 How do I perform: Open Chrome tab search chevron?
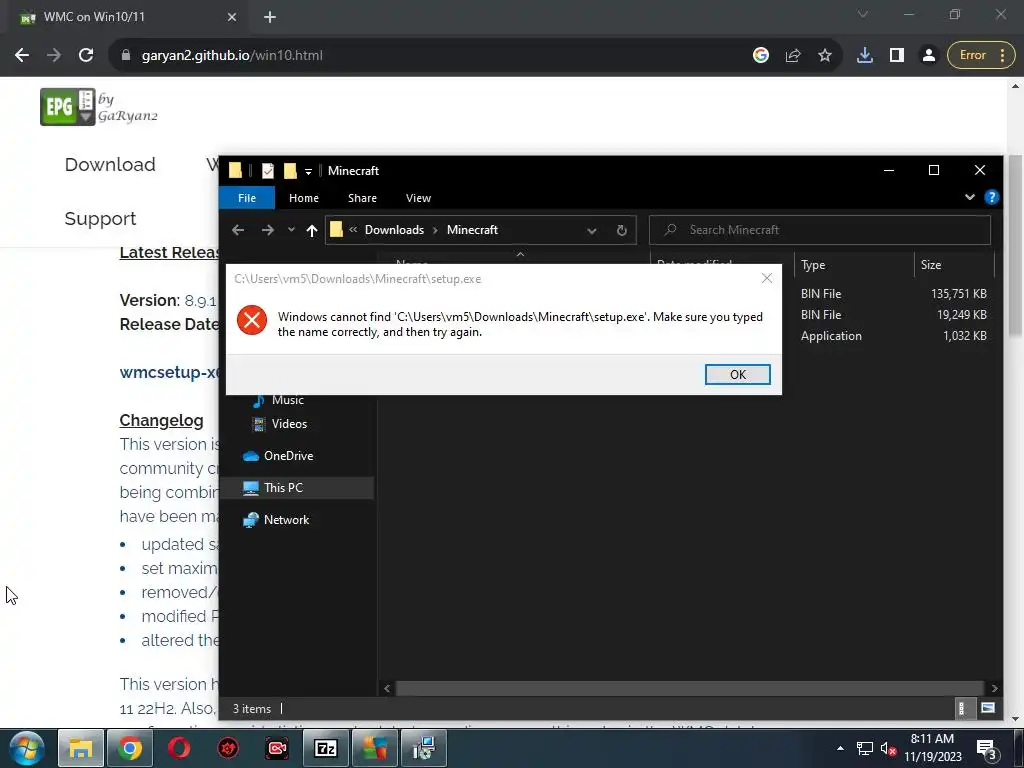coord(863,14)
